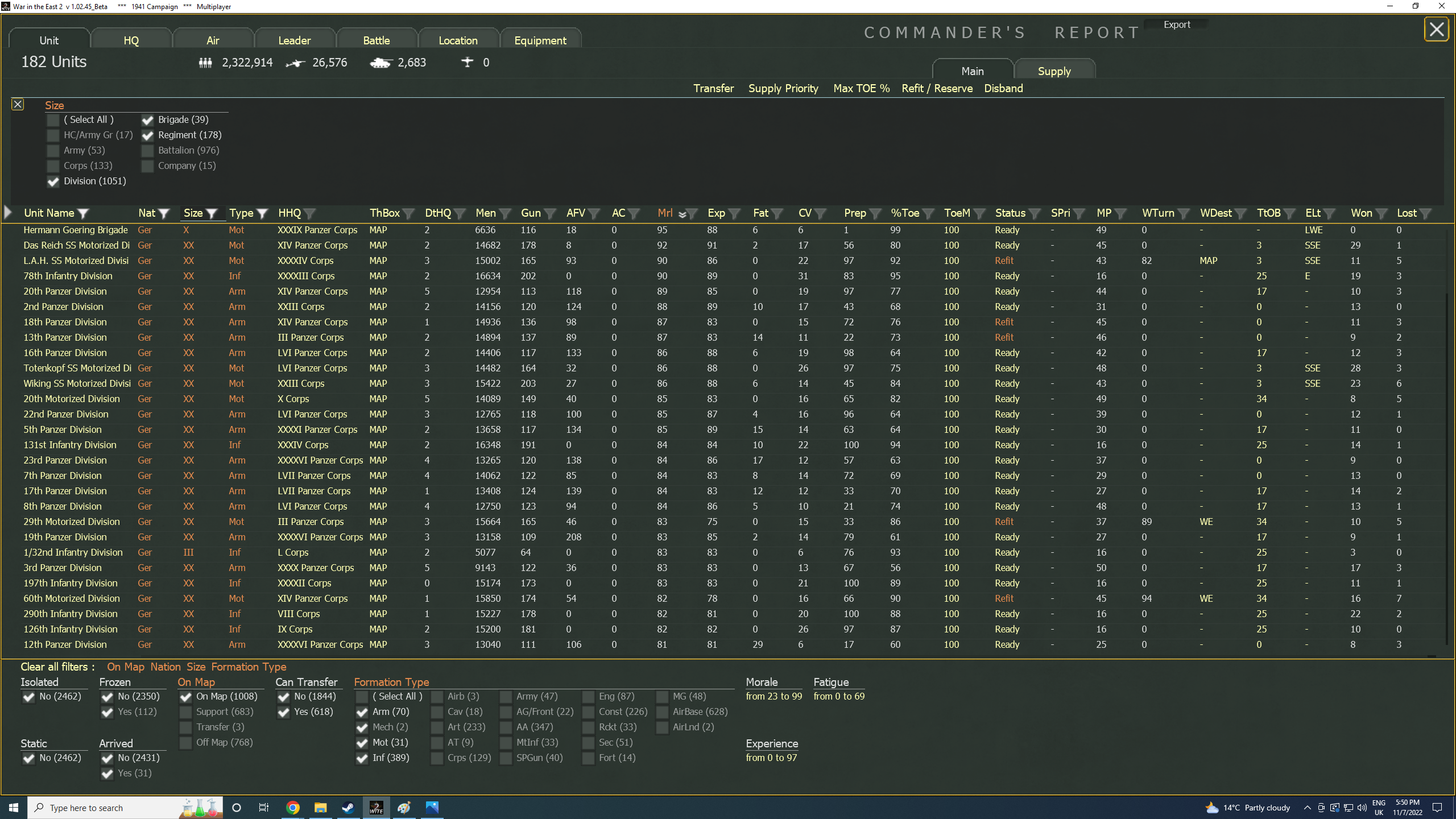Open Steam from the taskbar
The image size is (1456, 819).
point(348,808)
